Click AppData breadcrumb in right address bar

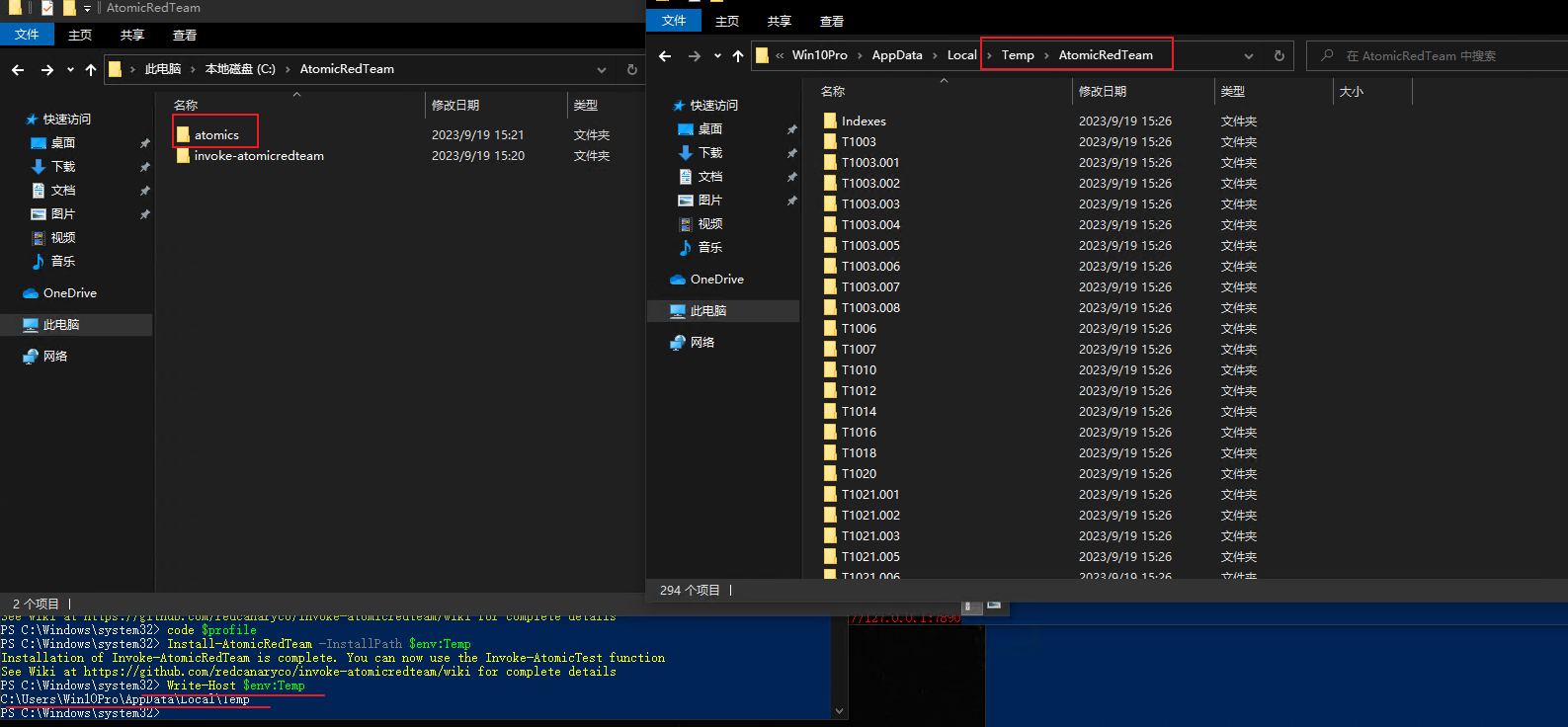pyautogui.click(x=897, y=55)
